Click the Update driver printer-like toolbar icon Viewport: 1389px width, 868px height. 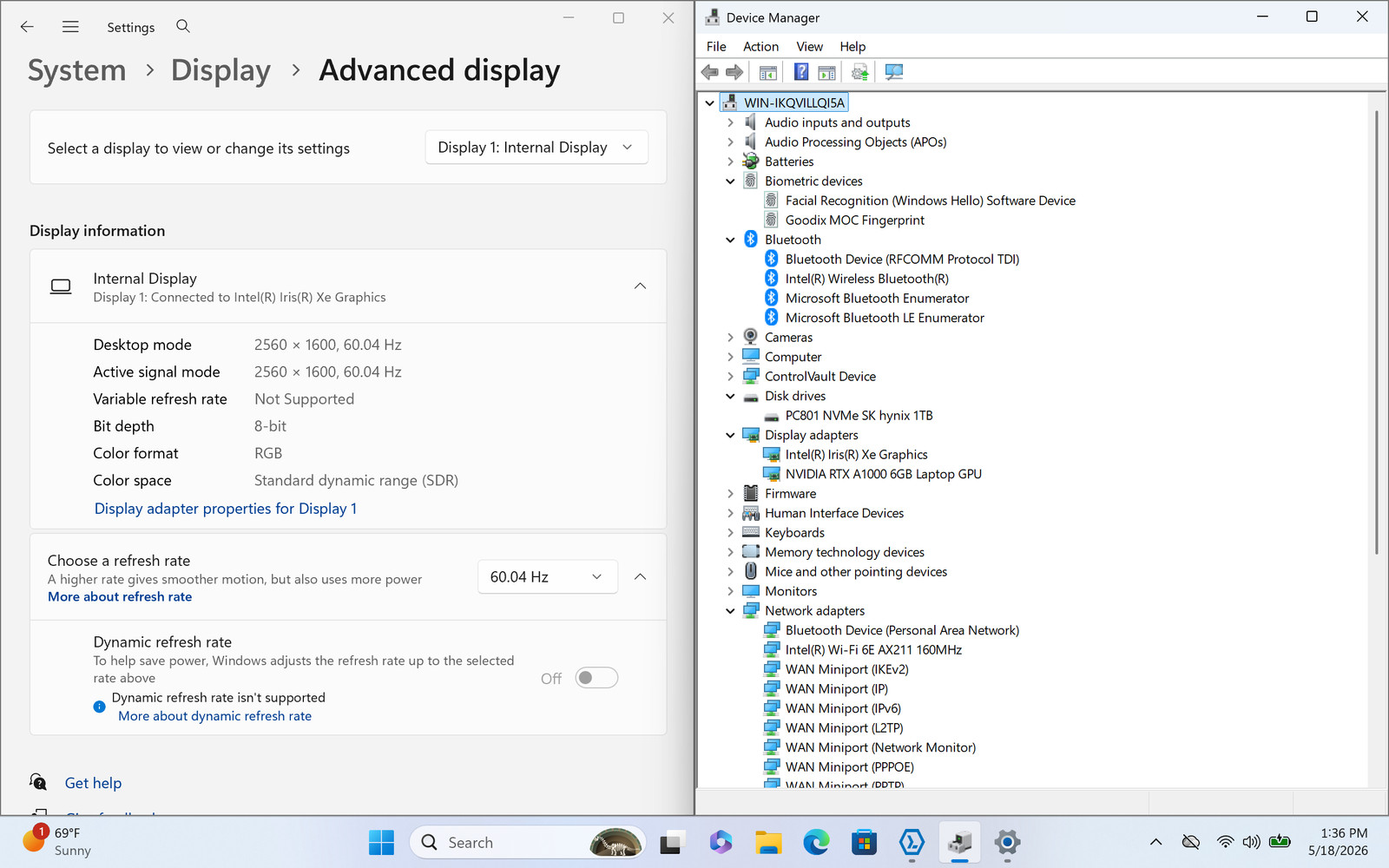(x=859, y=72)
